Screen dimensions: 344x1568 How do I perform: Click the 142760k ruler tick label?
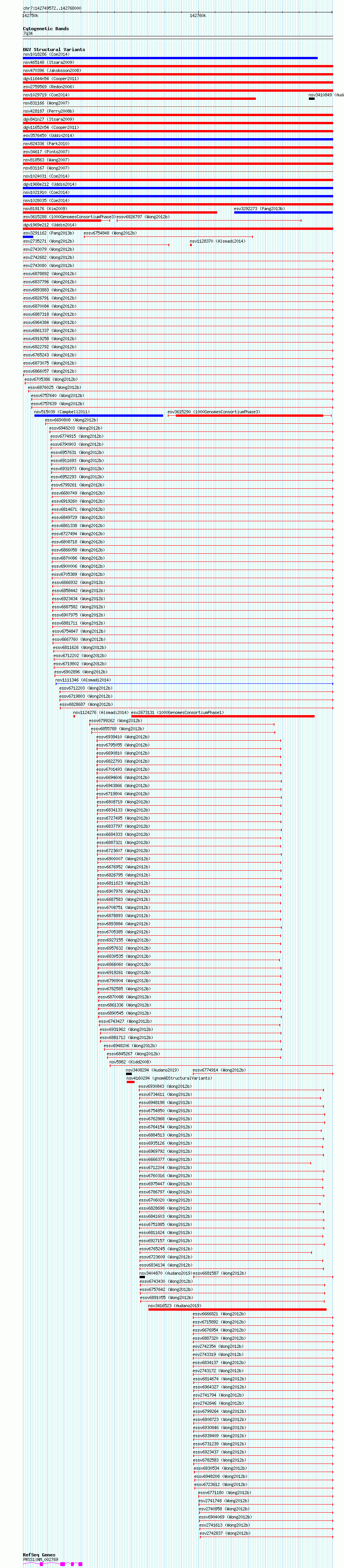(198, 16)
